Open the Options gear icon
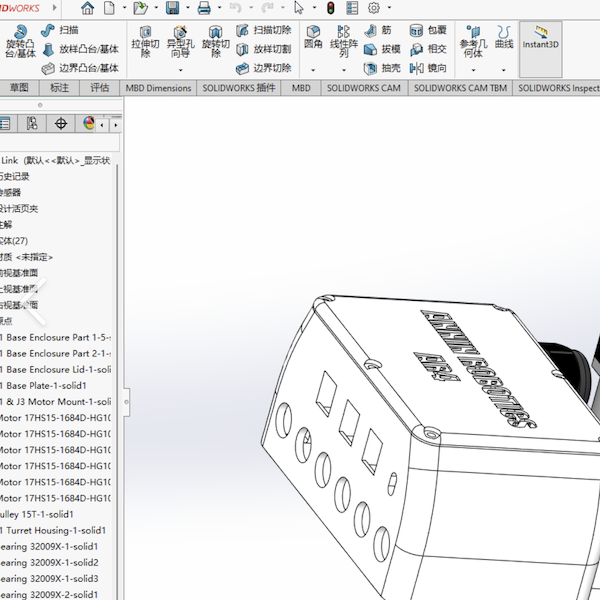The image size is (600, 600). tap(374, 8)
